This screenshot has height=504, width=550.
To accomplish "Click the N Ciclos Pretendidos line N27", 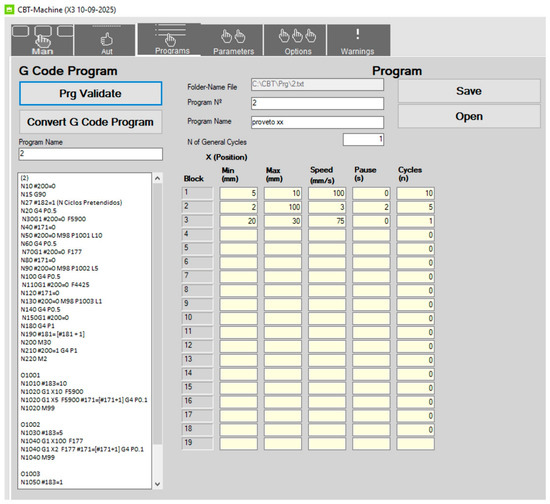I will (72, 202).
